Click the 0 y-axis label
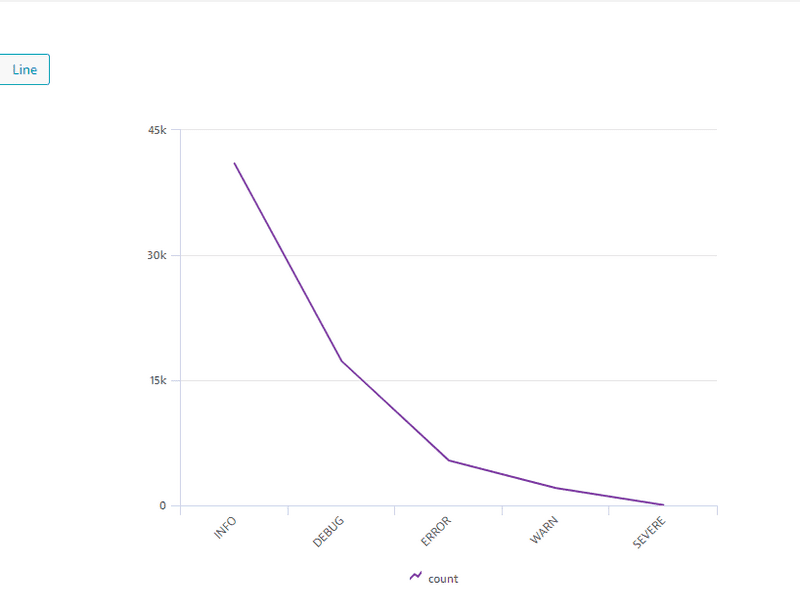Viewport: 800px width, 611px height. (x=162, y=506)
